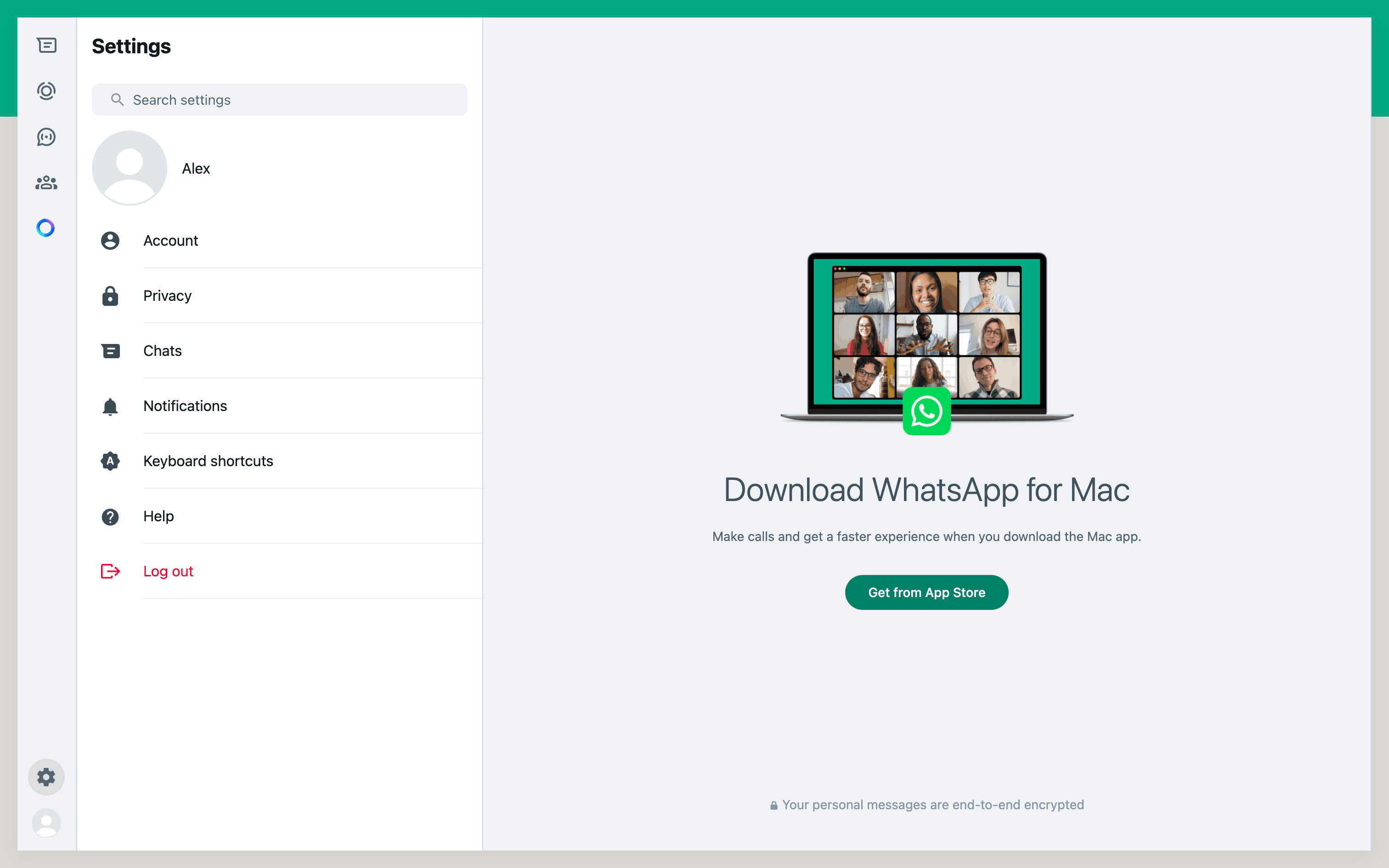
Task: Click the WhatsApp laptop illustration
Action: [926, 339]
